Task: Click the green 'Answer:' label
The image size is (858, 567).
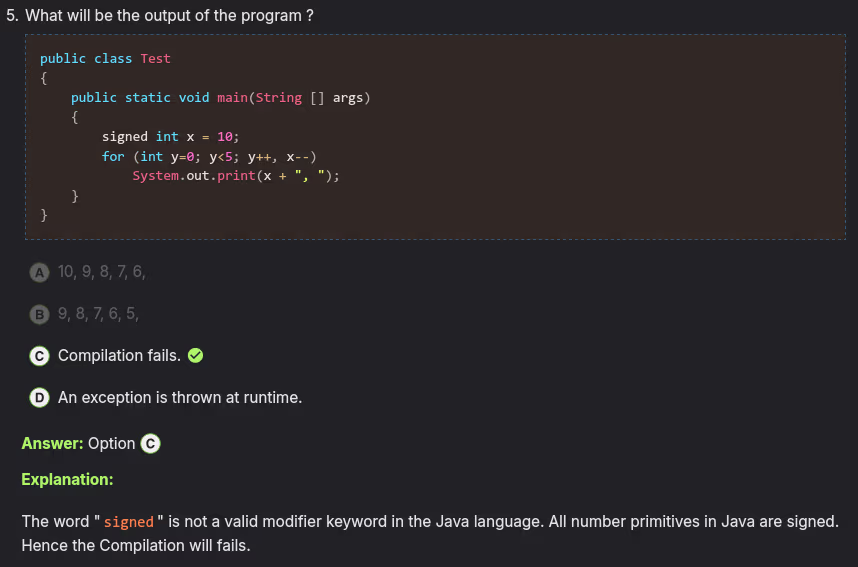Action: (53, 443)
